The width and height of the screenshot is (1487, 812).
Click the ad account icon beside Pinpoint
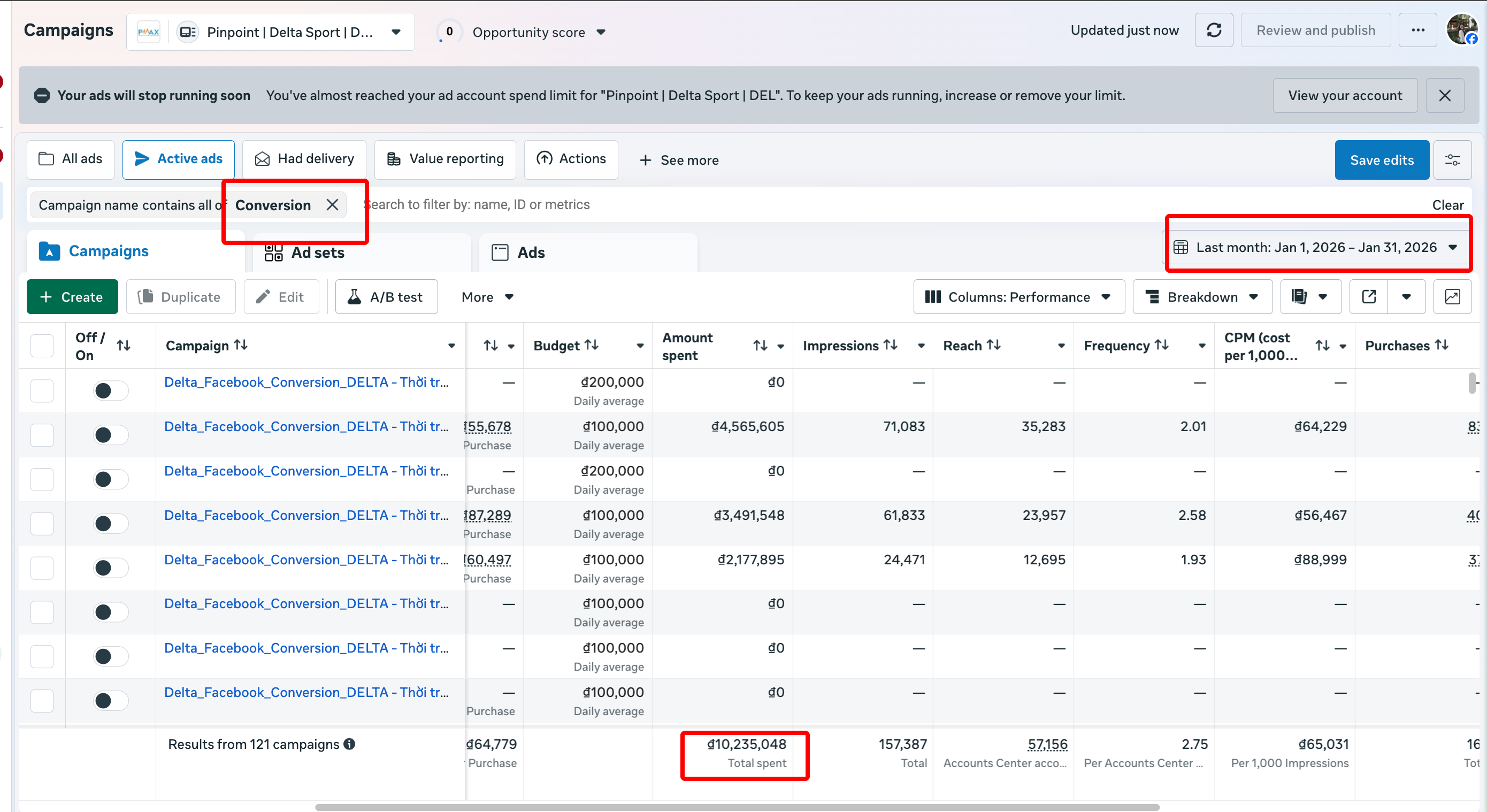point(188,32)
